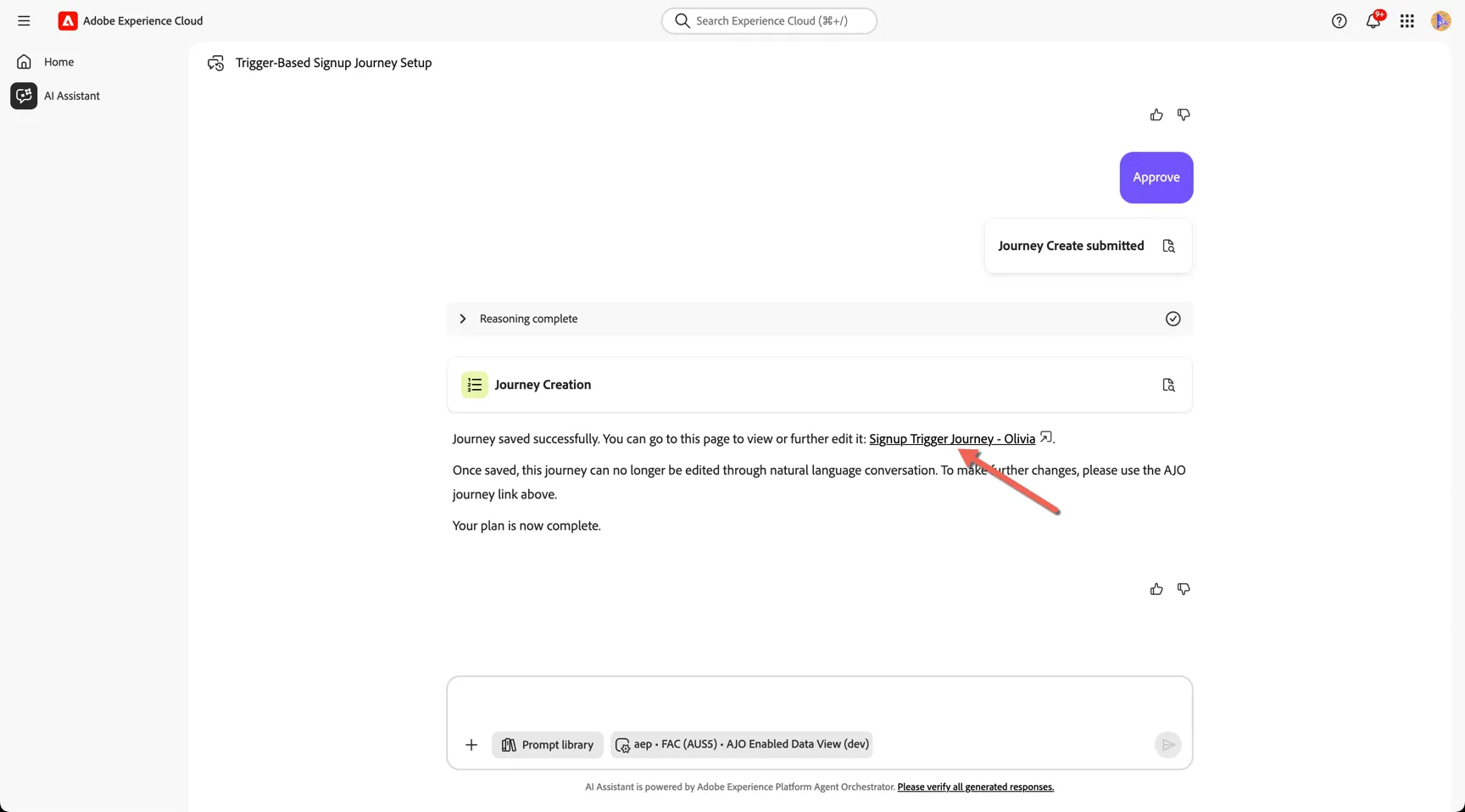Click the Journey Creation header label
Viewport: 1465px width, 812px height.
[543, 385]
